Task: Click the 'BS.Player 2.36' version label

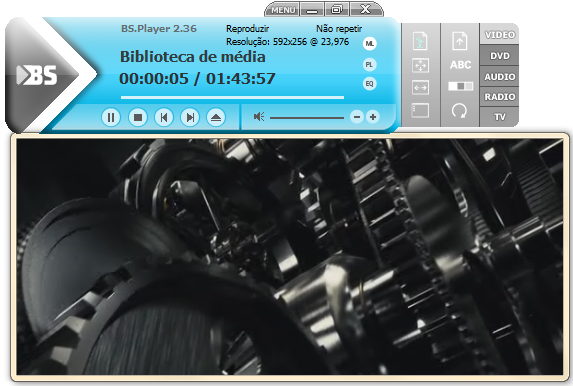Action: click(159, 29)
